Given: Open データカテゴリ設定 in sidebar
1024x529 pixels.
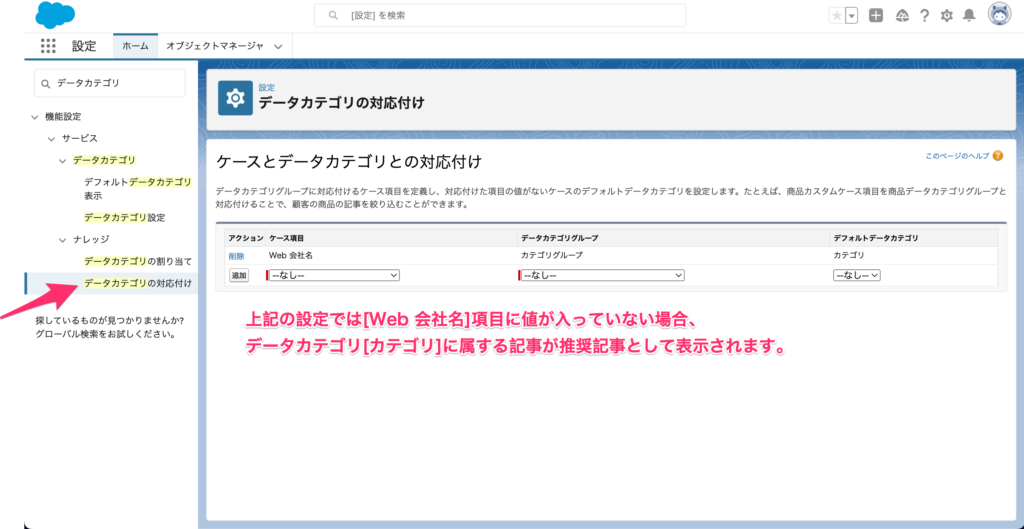Looking at the screenshot, I should coord(124,217).
